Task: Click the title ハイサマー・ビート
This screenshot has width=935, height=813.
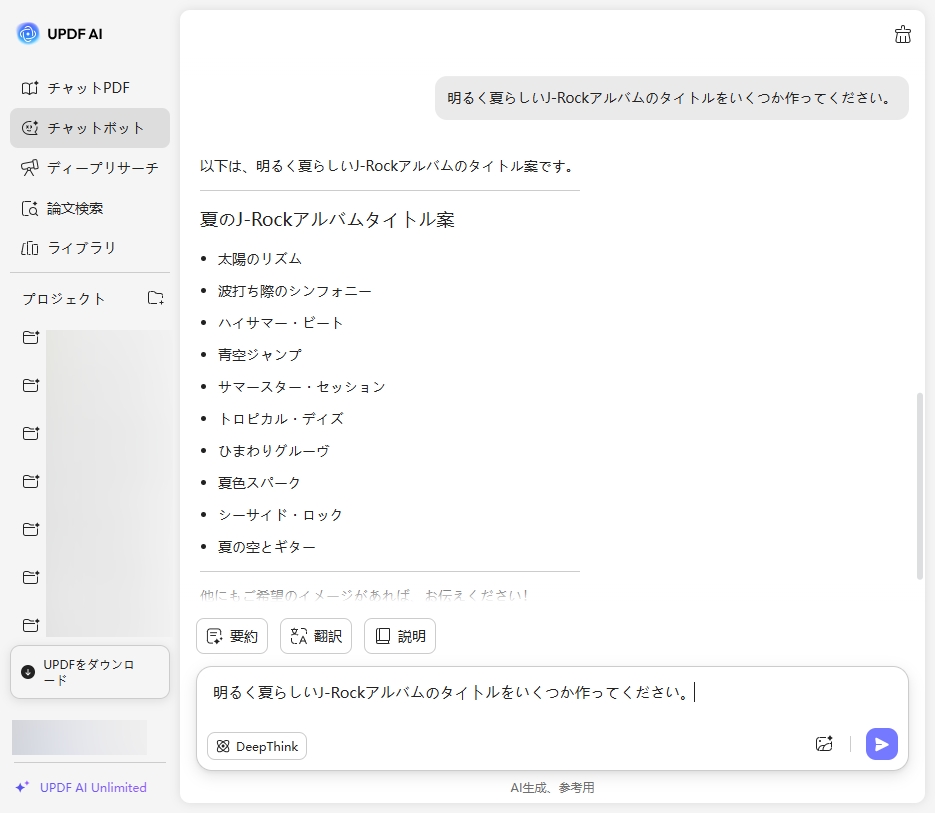Action: (x=280, y=323)
